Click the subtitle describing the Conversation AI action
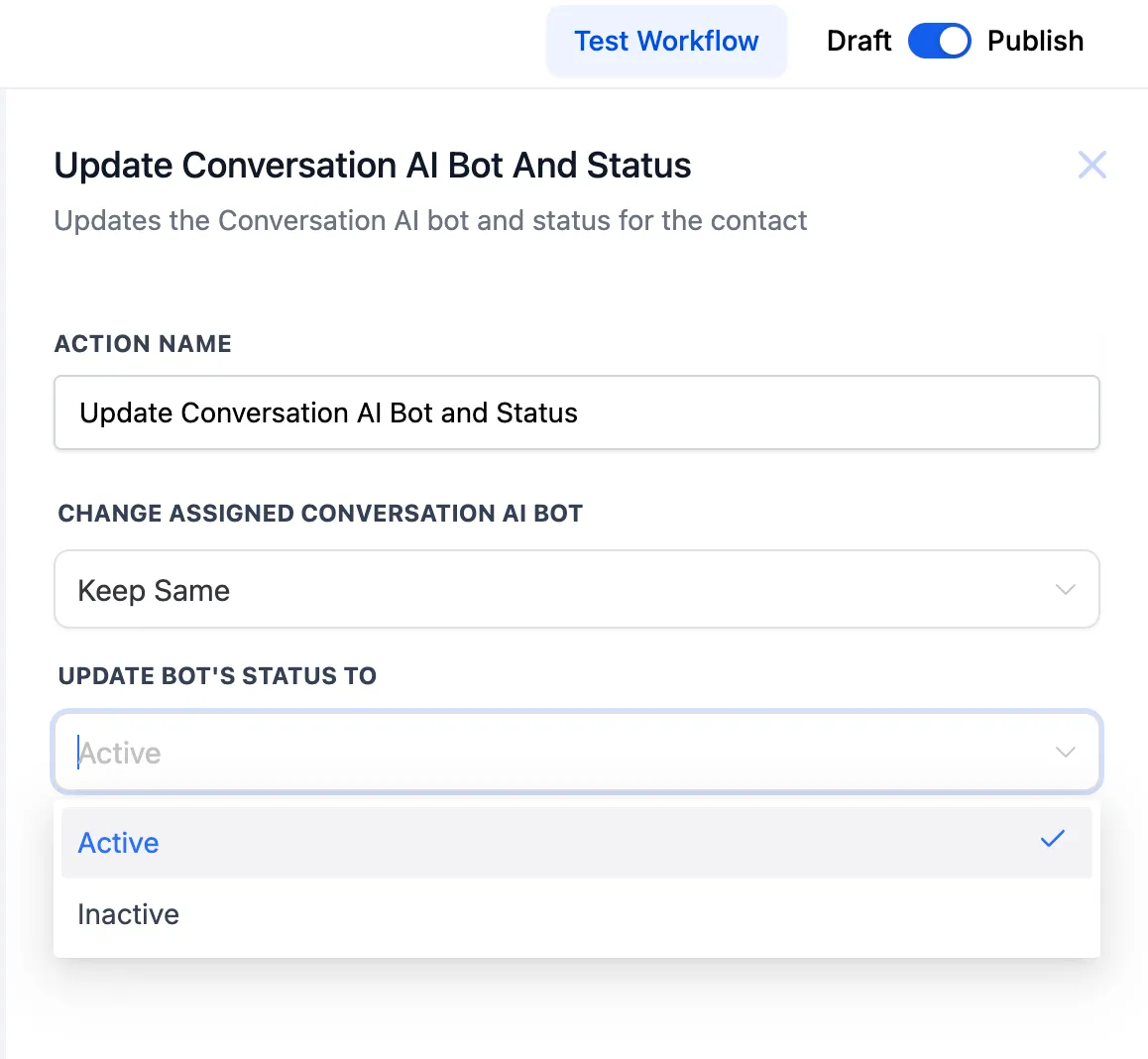Screen dimensions: 1148x1059 coord(430,220)
